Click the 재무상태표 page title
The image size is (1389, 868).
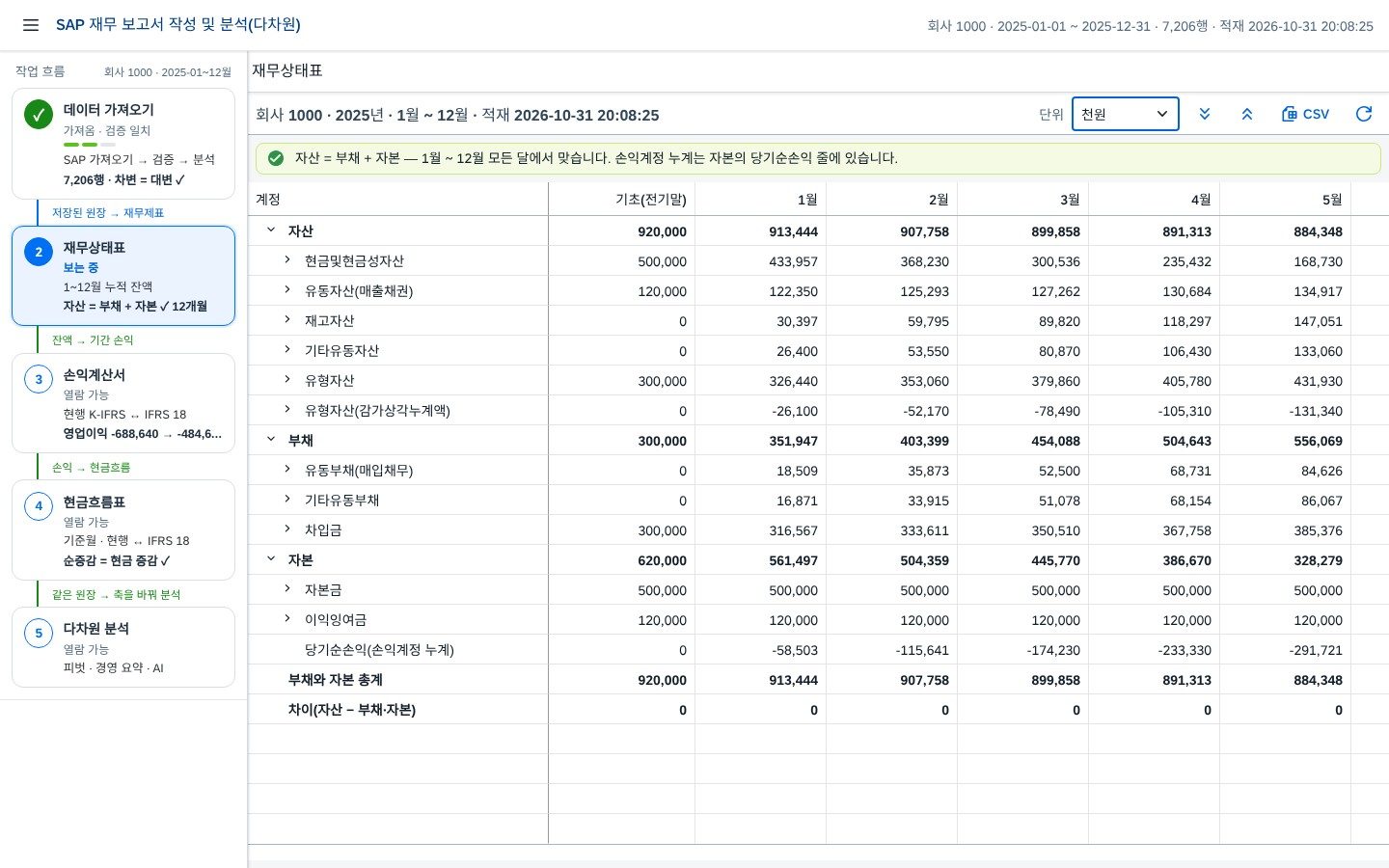tap(287, 70)
